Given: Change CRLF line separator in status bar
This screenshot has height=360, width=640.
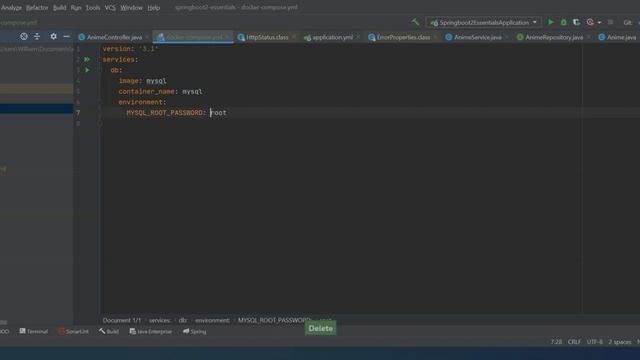Looking at the screenshot, I should click(574, 342).
